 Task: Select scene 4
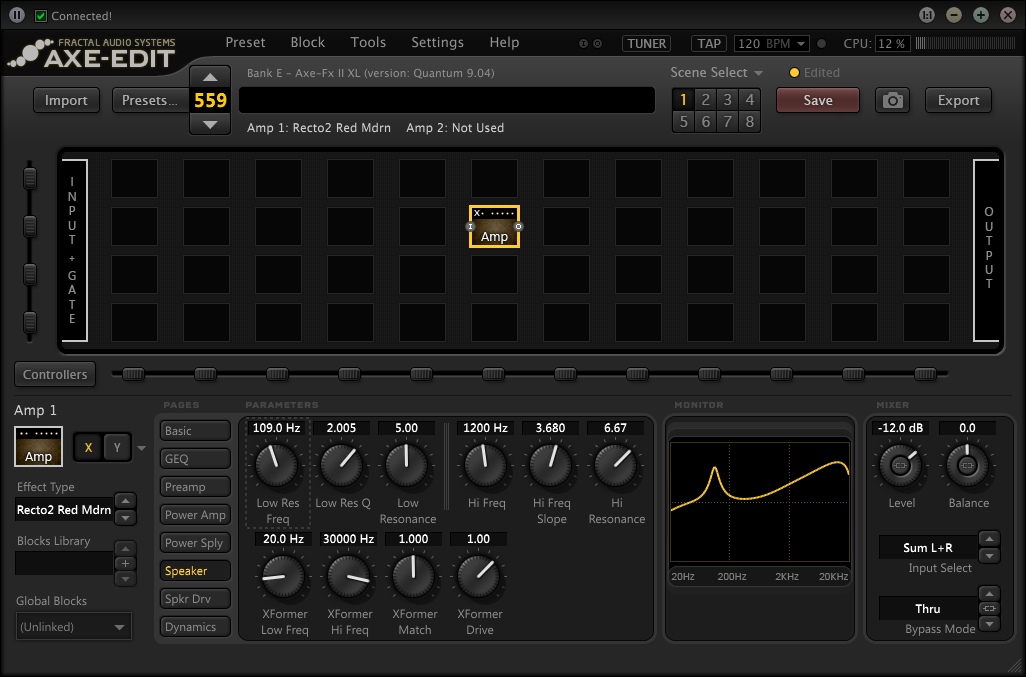pos(750,99)
